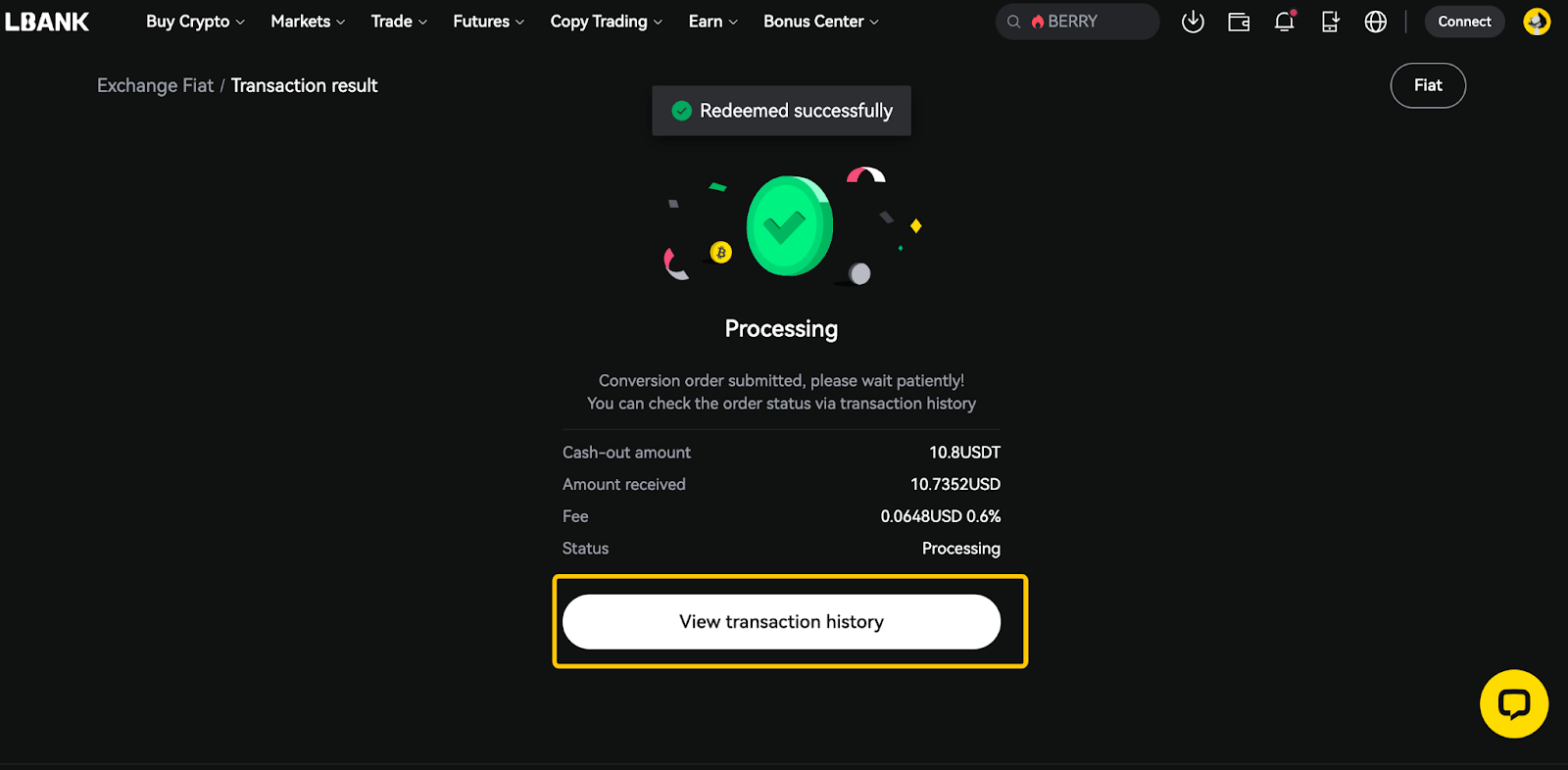Click the search magnifier icon
1568x770 pixels.
click(x=1014, y=22)
